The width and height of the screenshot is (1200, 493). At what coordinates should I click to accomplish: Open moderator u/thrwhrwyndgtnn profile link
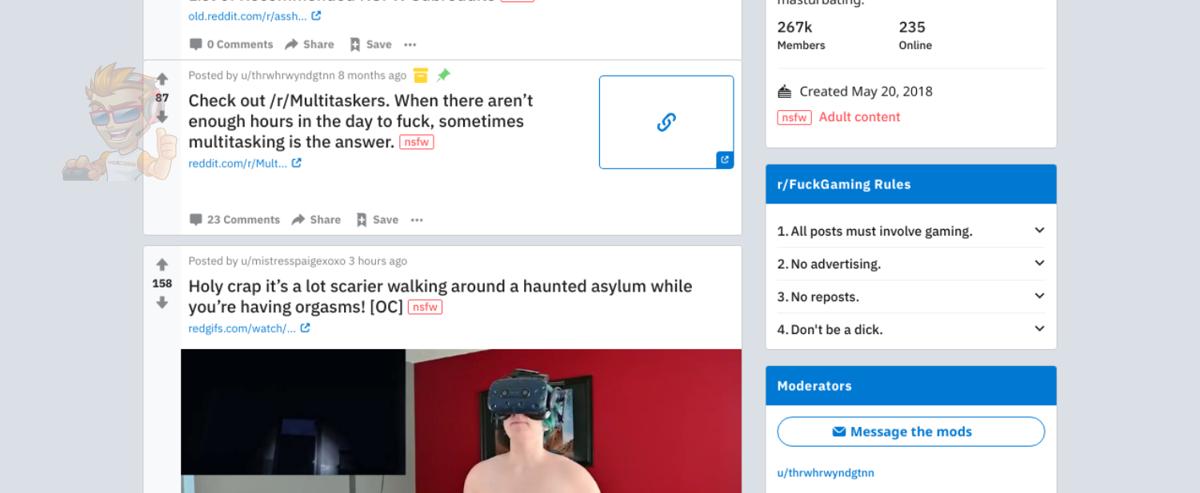[826, 473]
